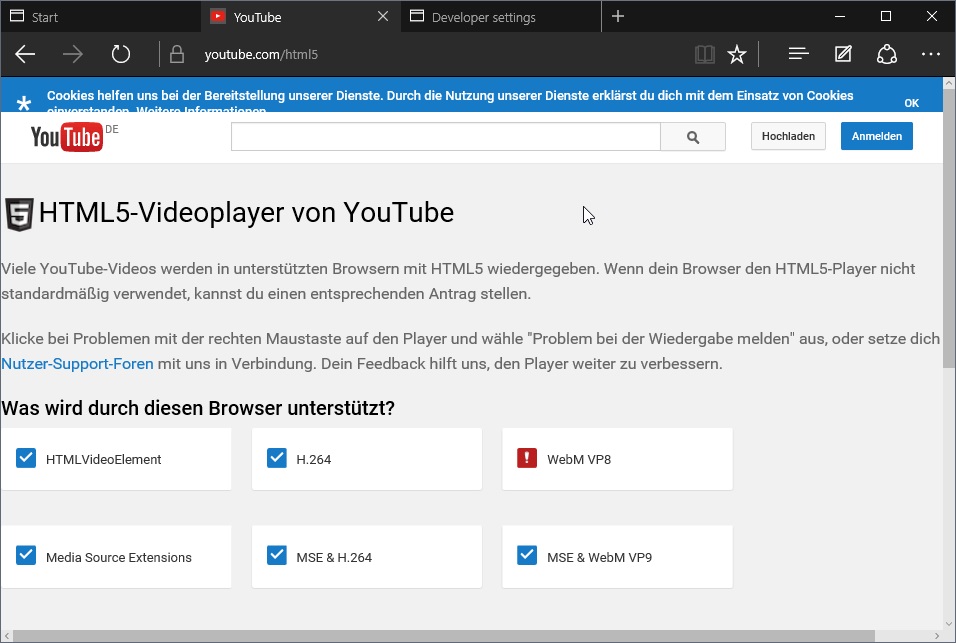Click the address bar URL youtube.com/html5

[261, 54]
